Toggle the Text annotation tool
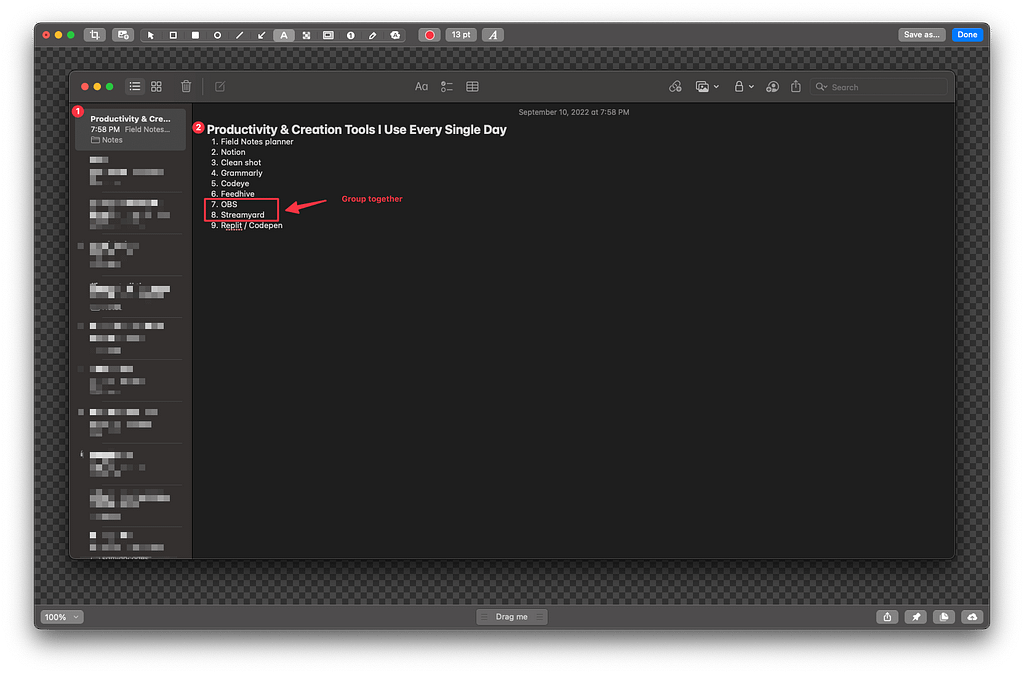This screenshot has height=674, width=1024. click(x=284, y=35)
